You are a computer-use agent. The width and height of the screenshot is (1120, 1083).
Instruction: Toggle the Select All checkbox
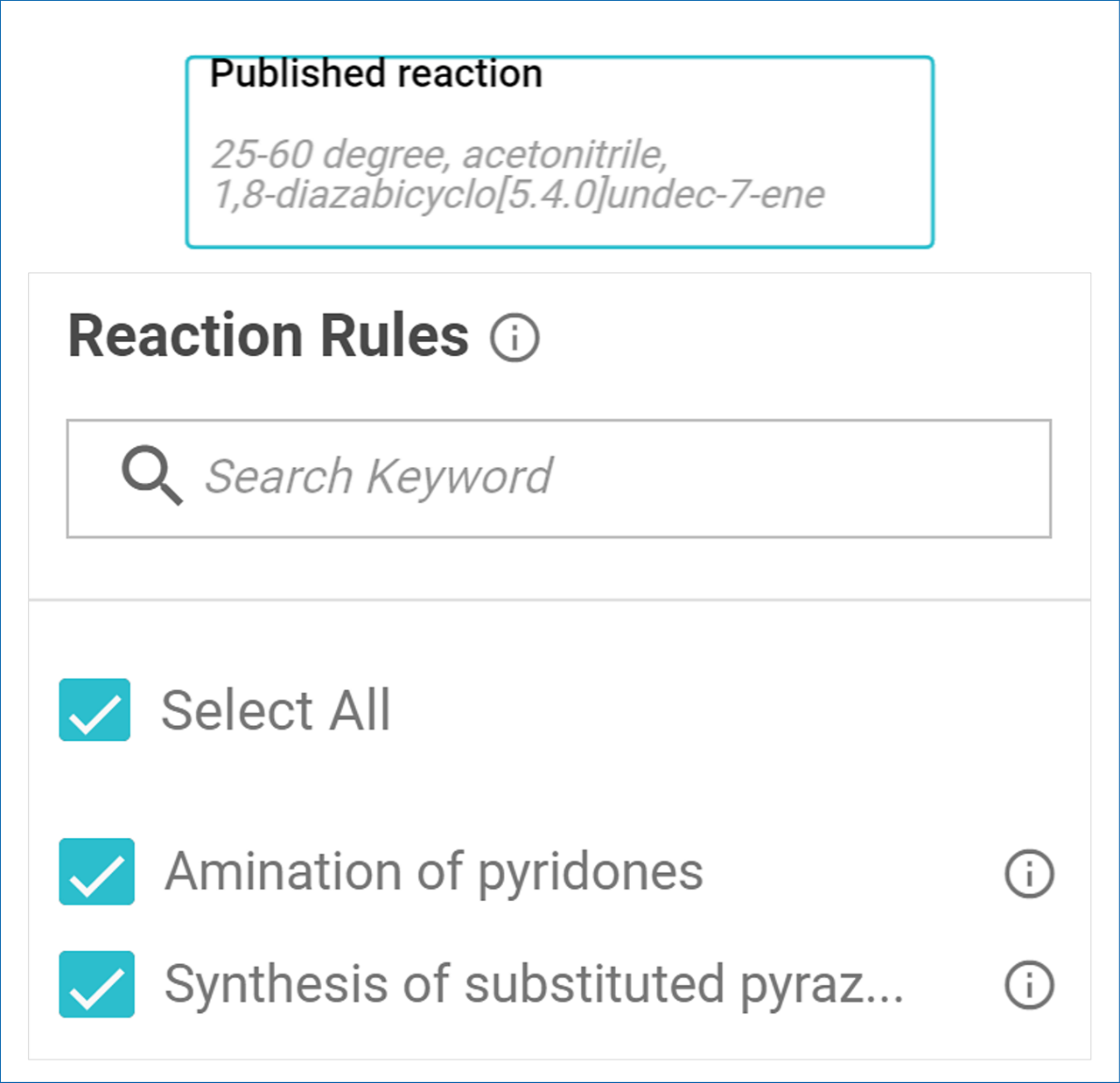pos(94,709)
